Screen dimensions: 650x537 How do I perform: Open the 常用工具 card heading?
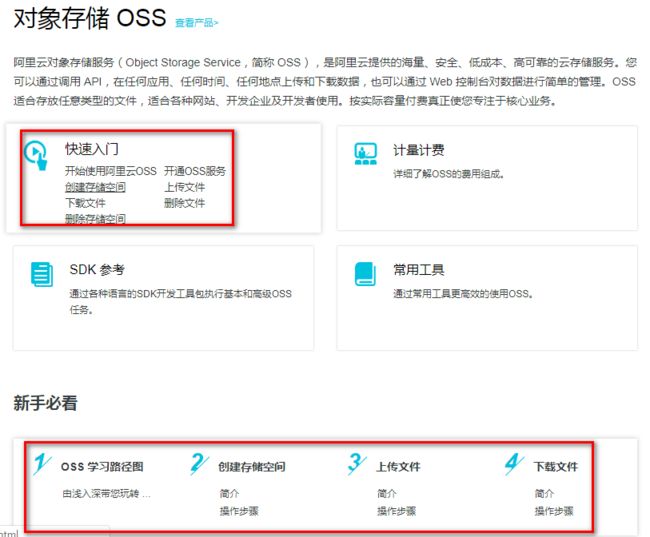pyautogui.click(x=419, y=270)
